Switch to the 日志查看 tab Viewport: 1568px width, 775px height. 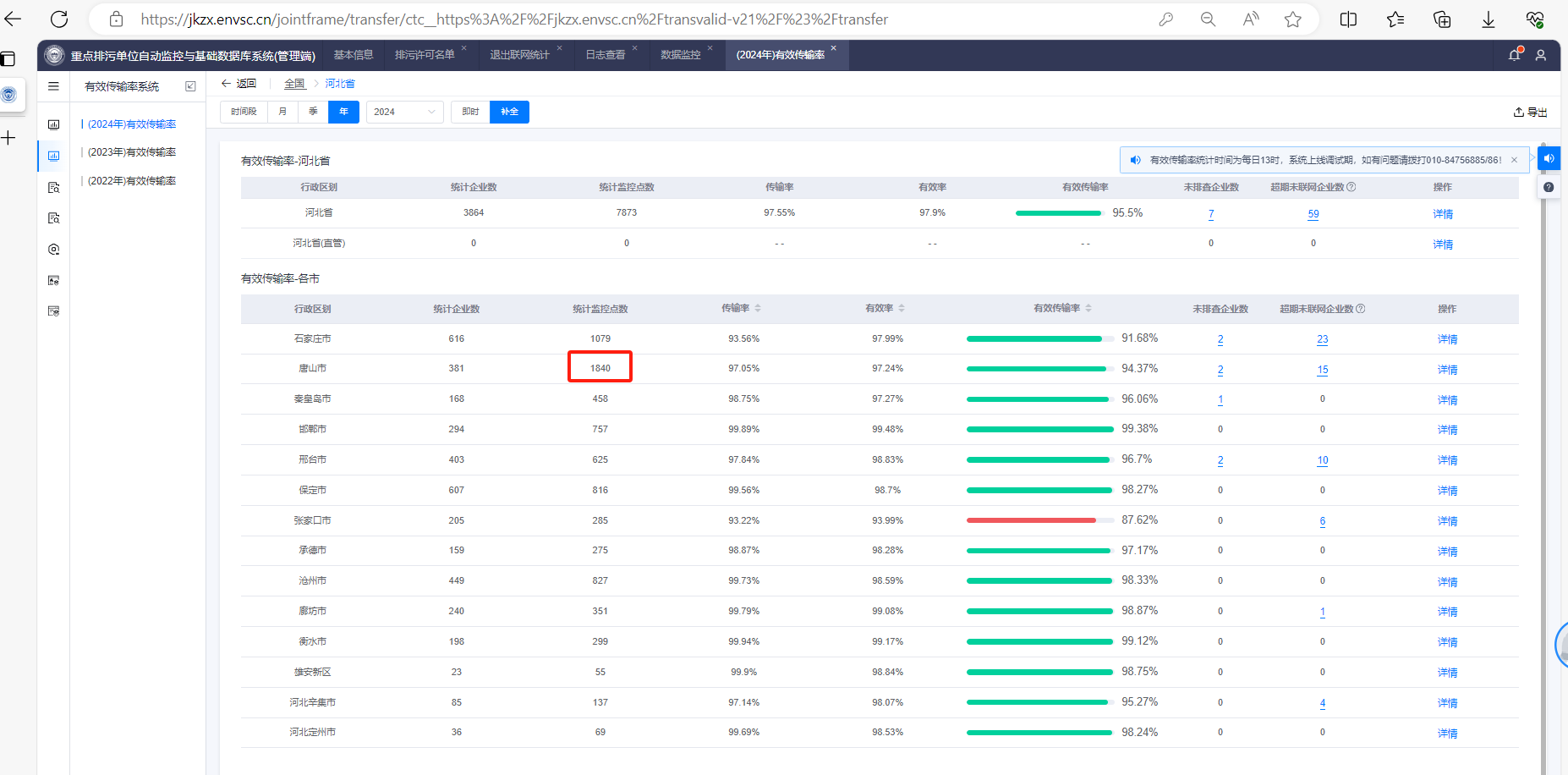tap(606, 55)
